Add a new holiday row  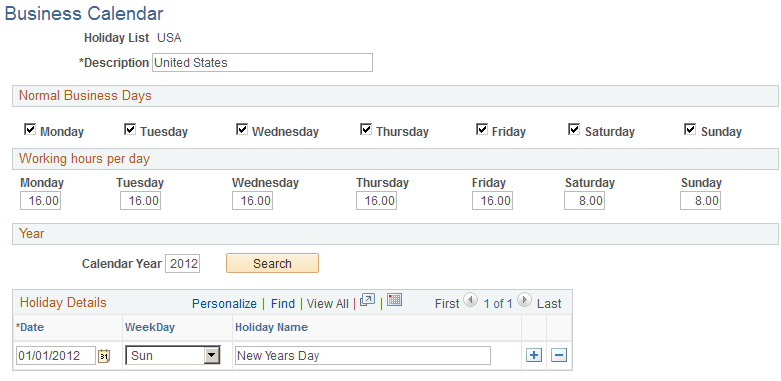(x=534, y=355)
